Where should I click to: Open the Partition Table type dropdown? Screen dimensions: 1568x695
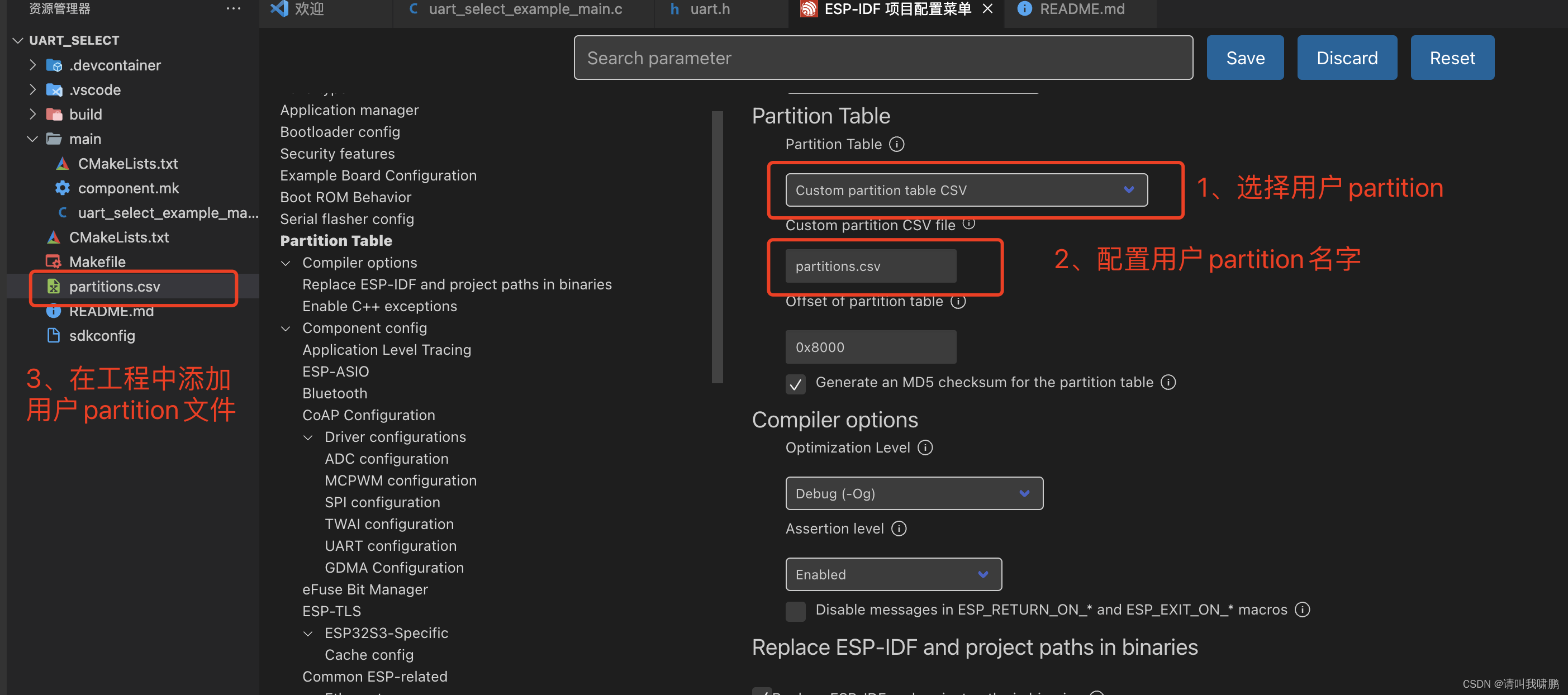[x=967, y=190]
